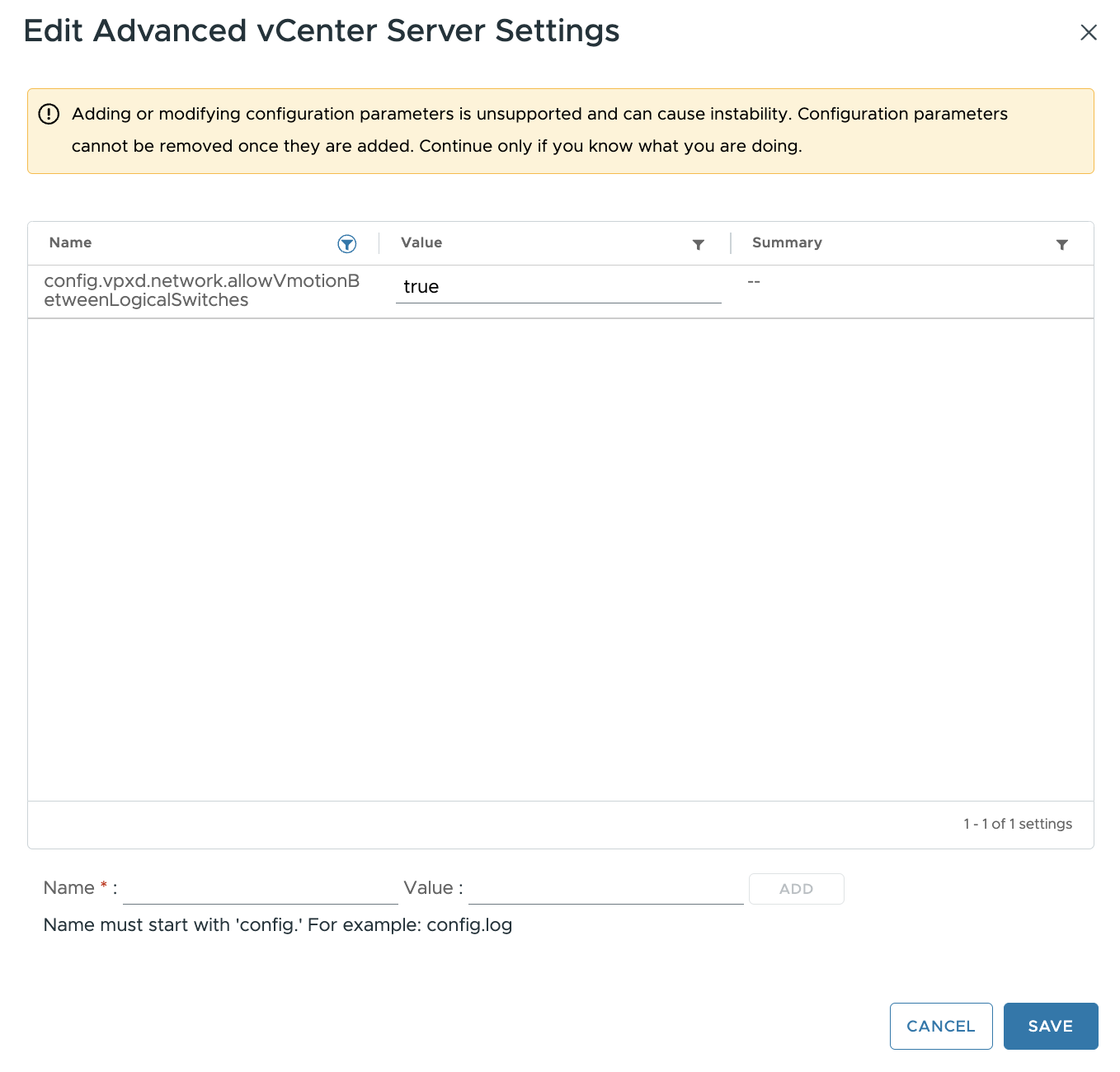Click the 'Name must start with config.' hint

pos(277,925)
